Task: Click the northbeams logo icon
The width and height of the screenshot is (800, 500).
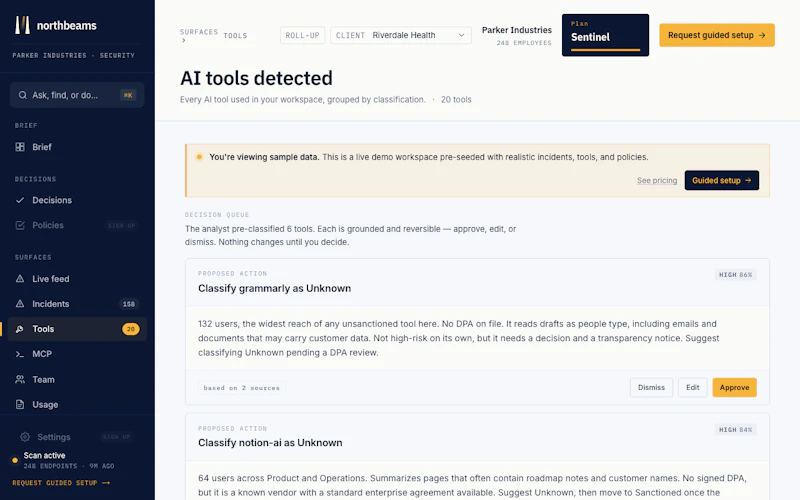Action: pos(22,25)
